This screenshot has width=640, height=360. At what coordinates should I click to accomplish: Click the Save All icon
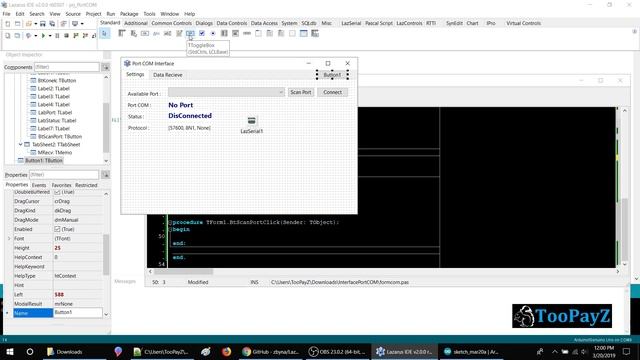pos(52,24)
